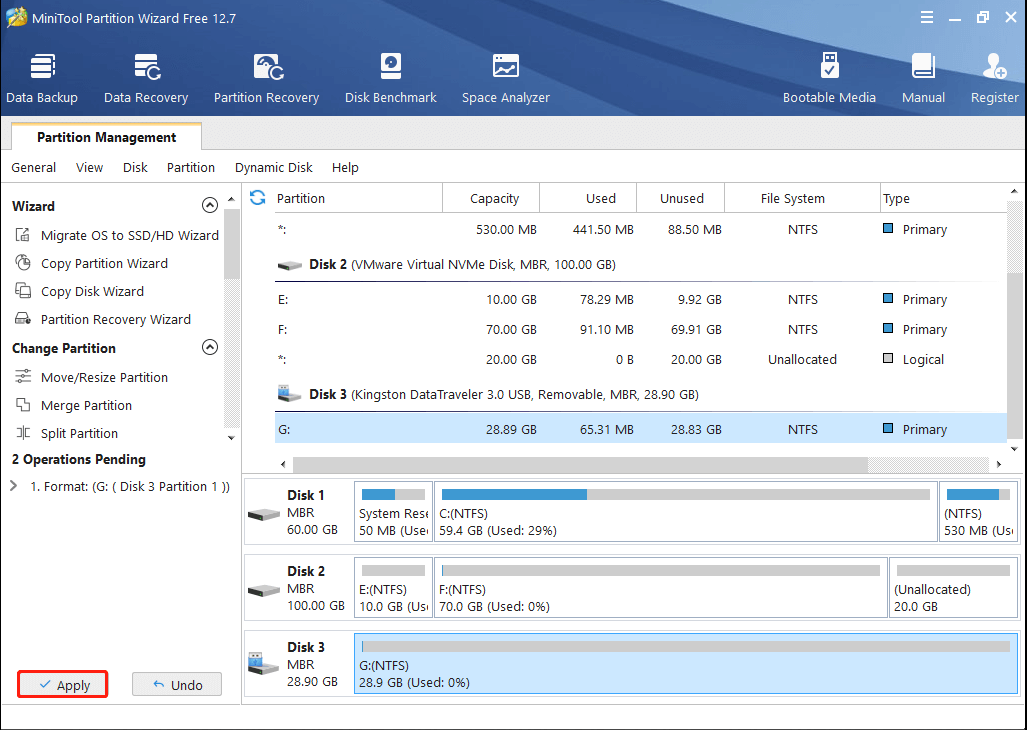Click the gray Logical type swatch for Unallocated

click(x=888, y=358)
